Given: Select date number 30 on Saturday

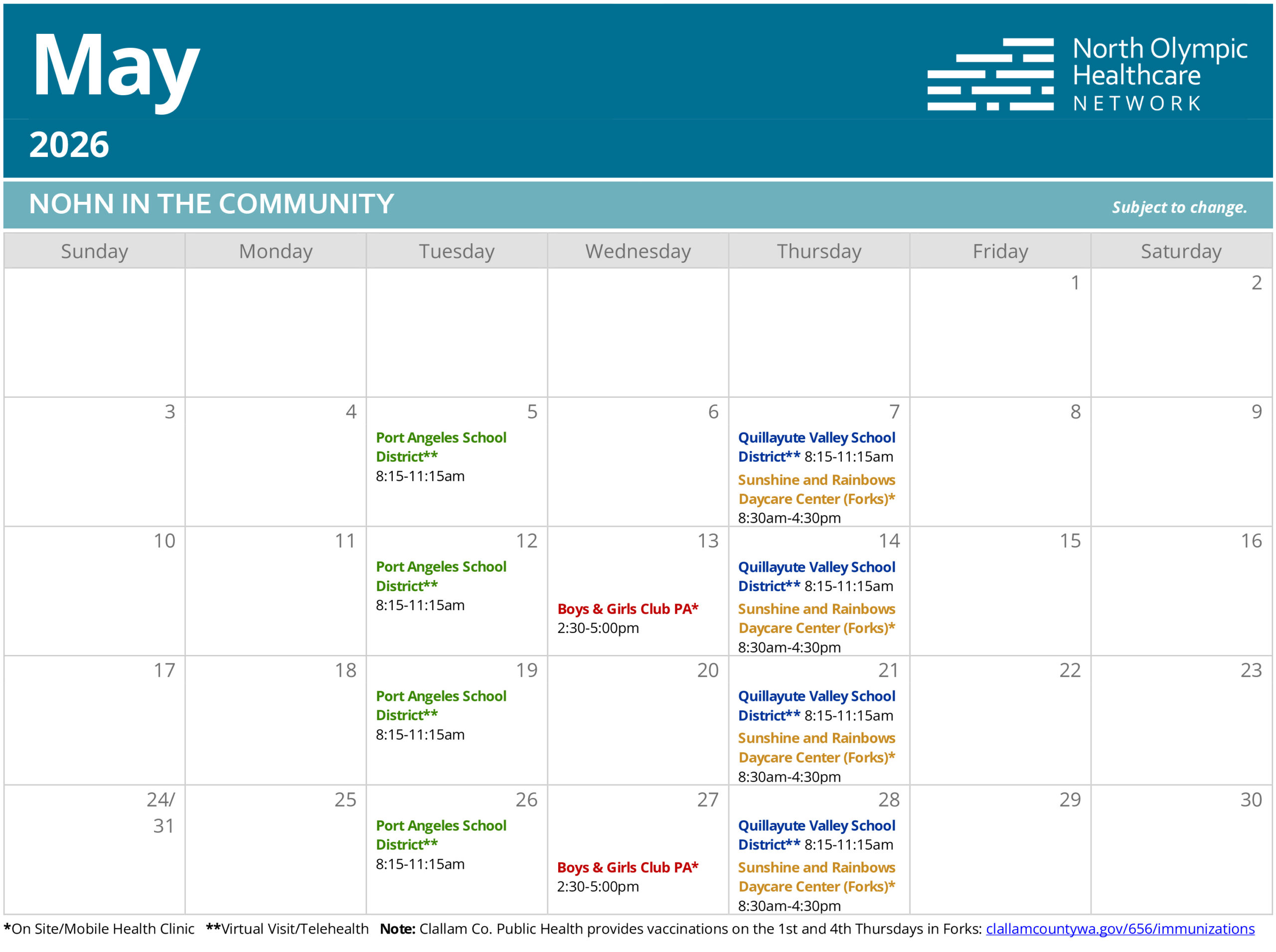Looking at the screenshot, I should pos(1251,799).
